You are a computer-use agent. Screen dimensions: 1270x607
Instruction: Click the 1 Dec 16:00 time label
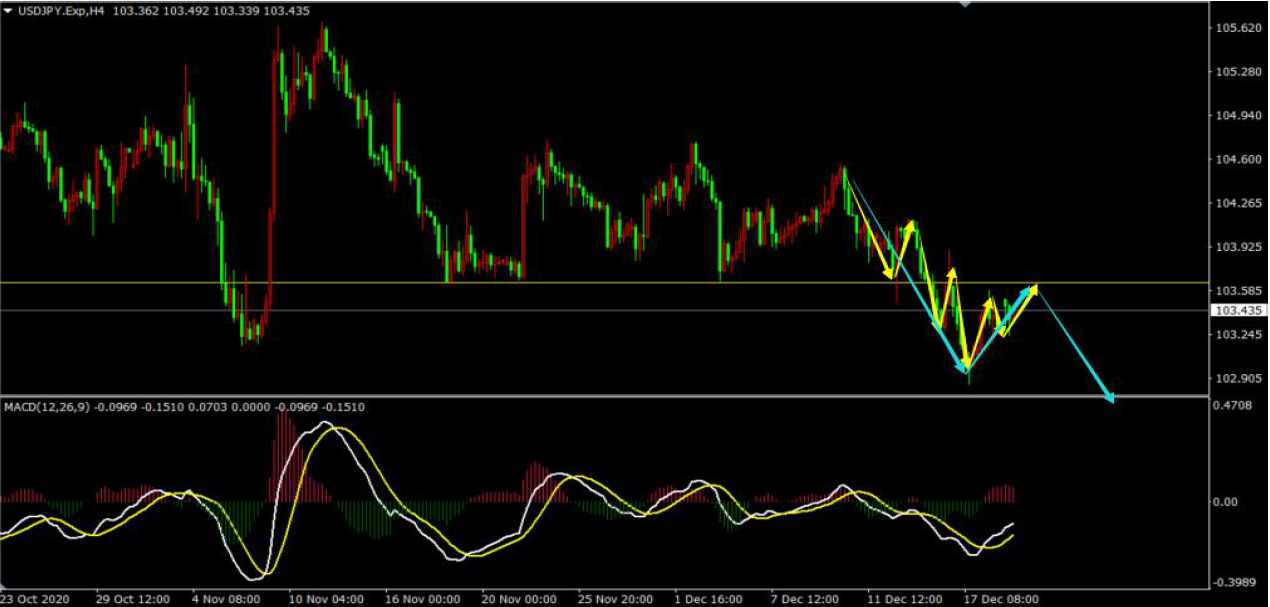709,599
